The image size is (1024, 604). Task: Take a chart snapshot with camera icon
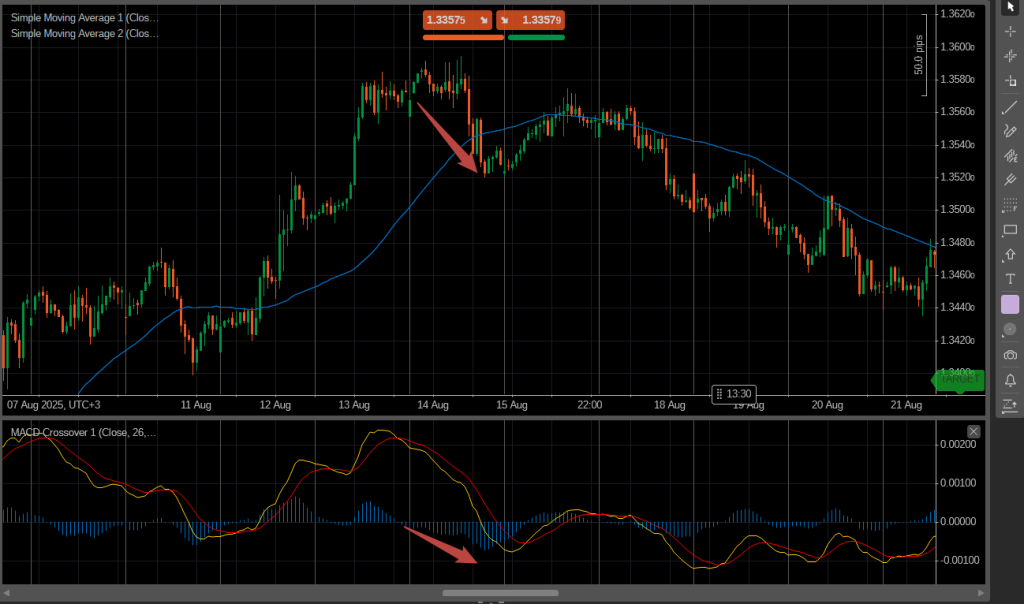(1010, 355)
